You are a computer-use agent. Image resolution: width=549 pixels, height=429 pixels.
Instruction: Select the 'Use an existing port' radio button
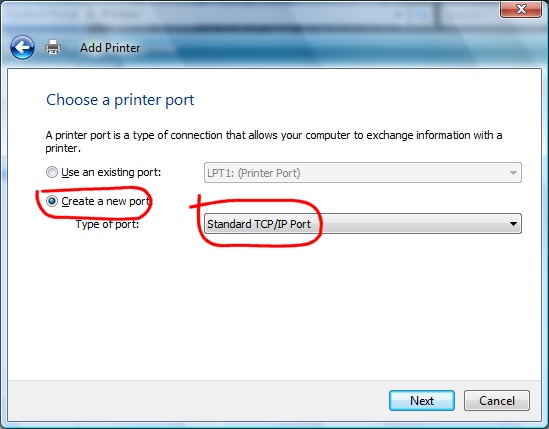coord(52,172)
